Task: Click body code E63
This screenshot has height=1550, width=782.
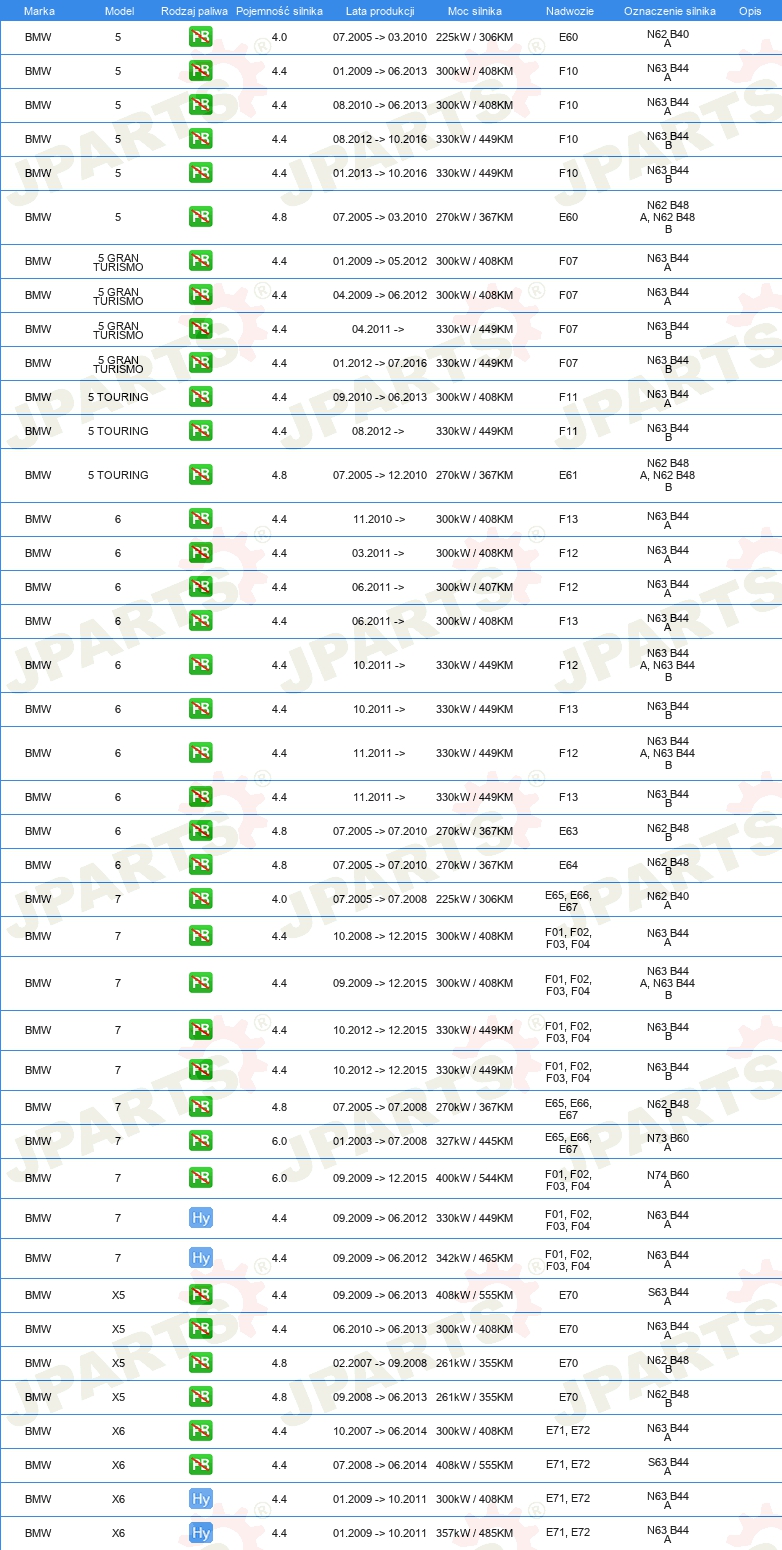Action: coord(568,831)
